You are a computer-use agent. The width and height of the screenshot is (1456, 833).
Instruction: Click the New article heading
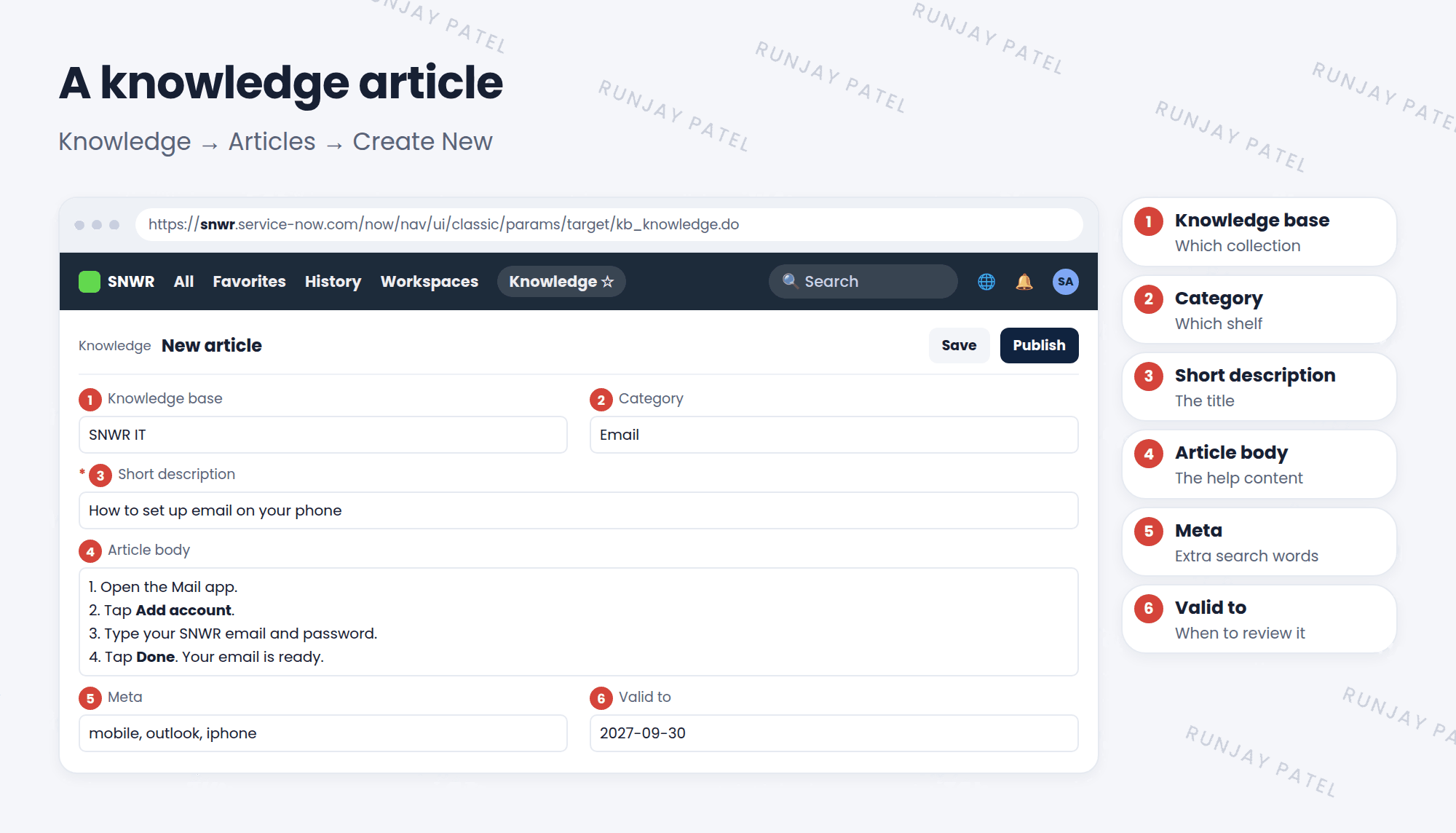211,346
